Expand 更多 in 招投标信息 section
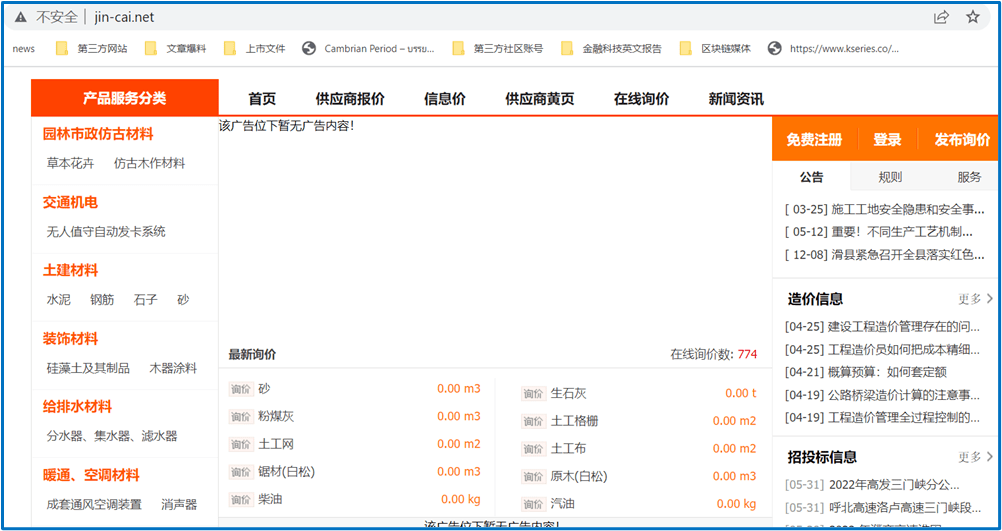Screen dimensions: 1002x531 (975, 457)
